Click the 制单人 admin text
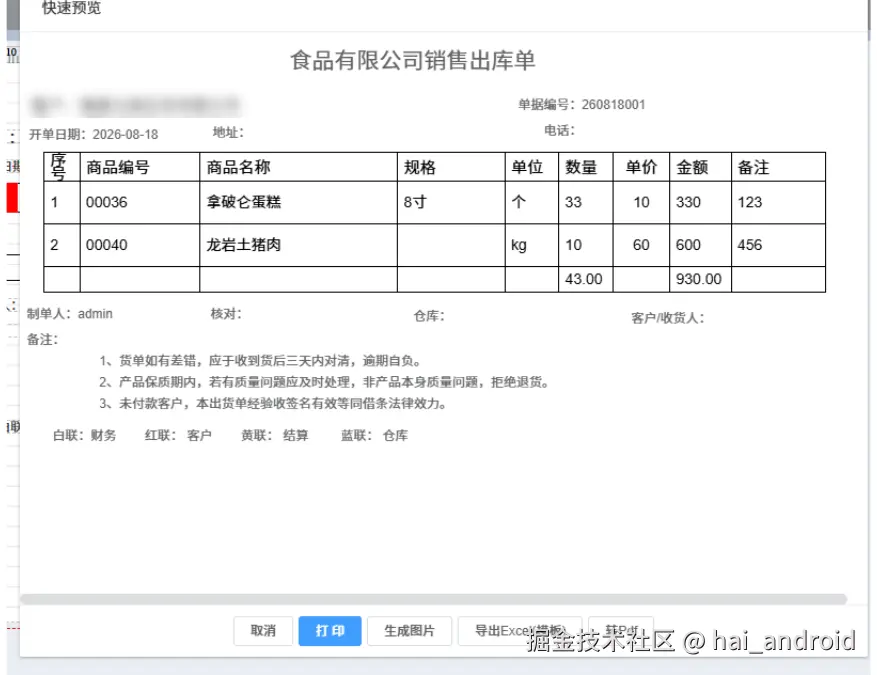Screen dimensions: 877x675 pyautogui.click(x=70, y=314)
